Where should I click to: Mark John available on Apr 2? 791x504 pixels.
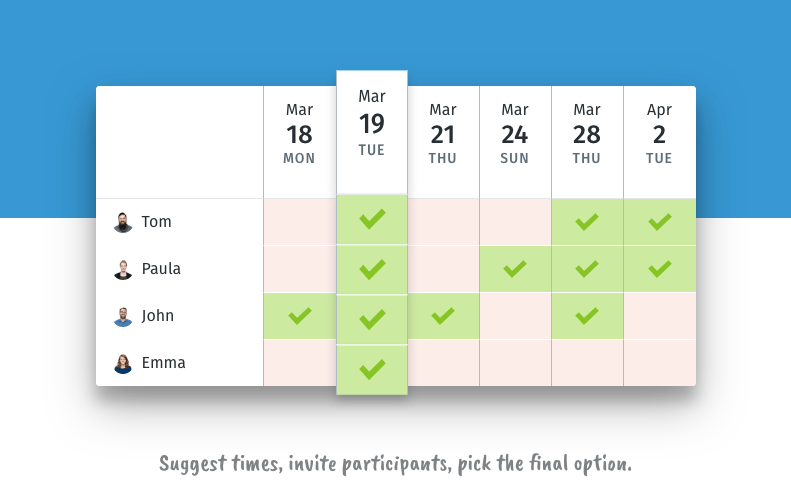[660, 316]
